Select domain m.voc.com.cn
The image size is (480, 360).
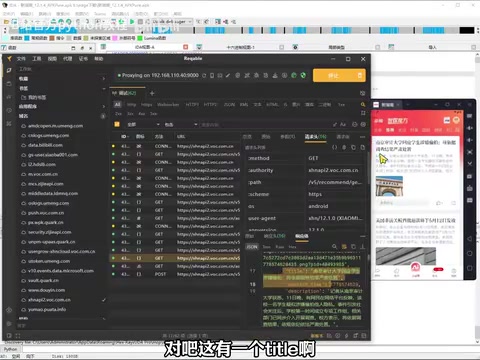point(43,174)
